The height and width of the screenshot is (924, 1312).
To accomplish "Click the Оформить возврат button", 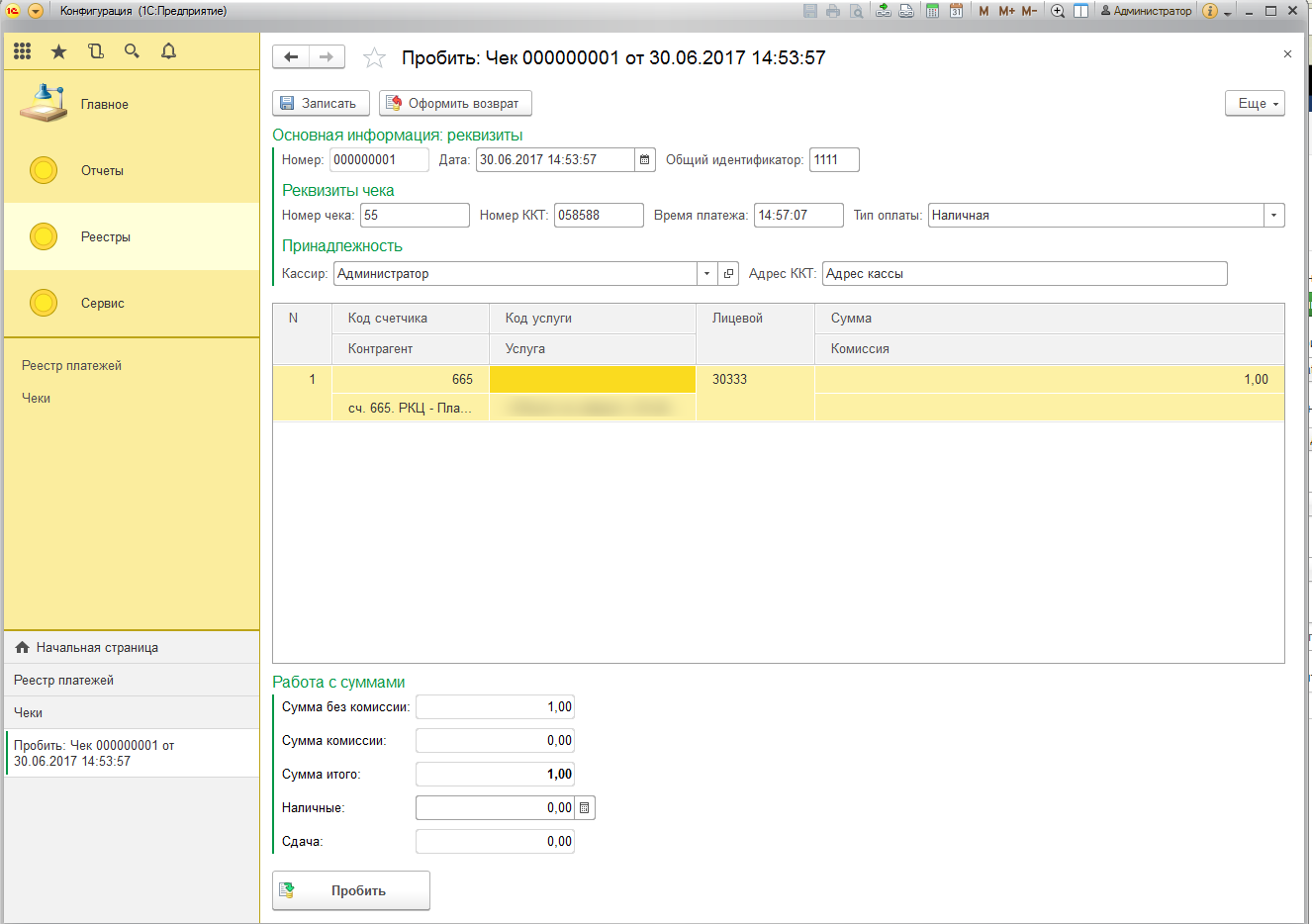I will point(455,104).
